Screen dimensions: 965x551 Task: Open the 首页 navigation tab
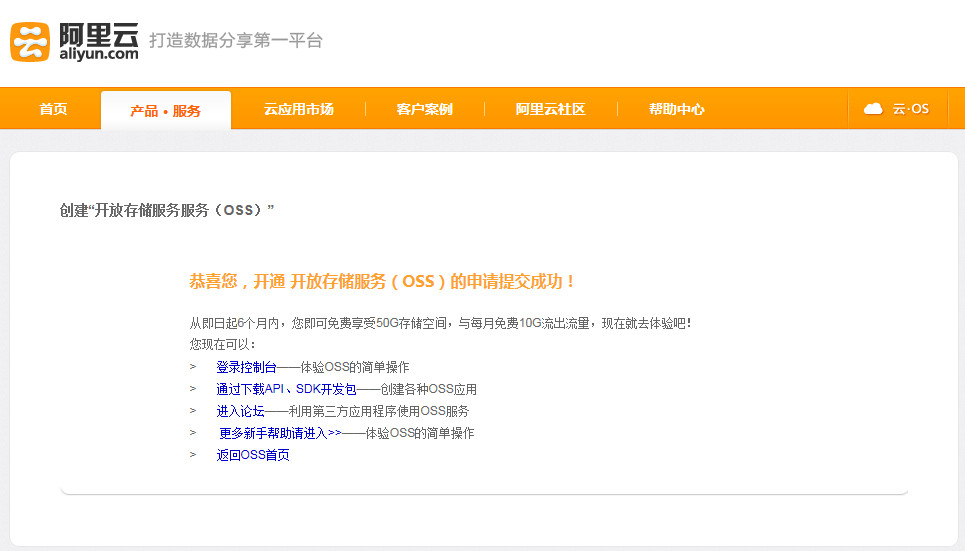[x=53, y=109]
